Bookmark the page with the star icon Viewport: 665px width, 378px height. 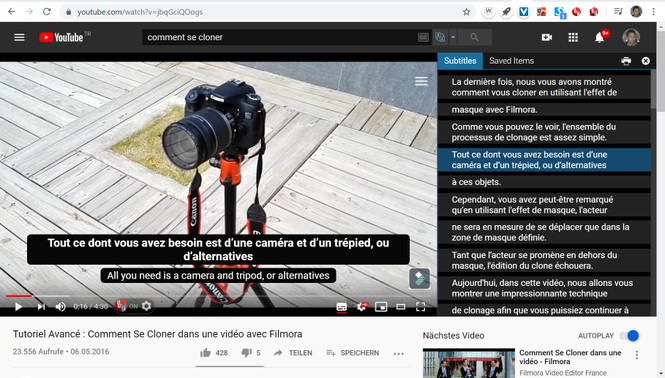click(x=467, y=12)
